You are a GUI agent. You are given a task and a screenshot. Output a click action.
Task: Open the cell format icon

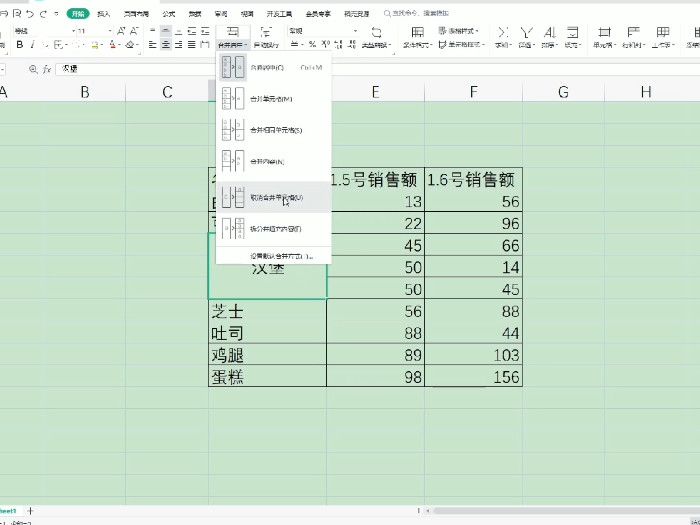coord(604,32)
